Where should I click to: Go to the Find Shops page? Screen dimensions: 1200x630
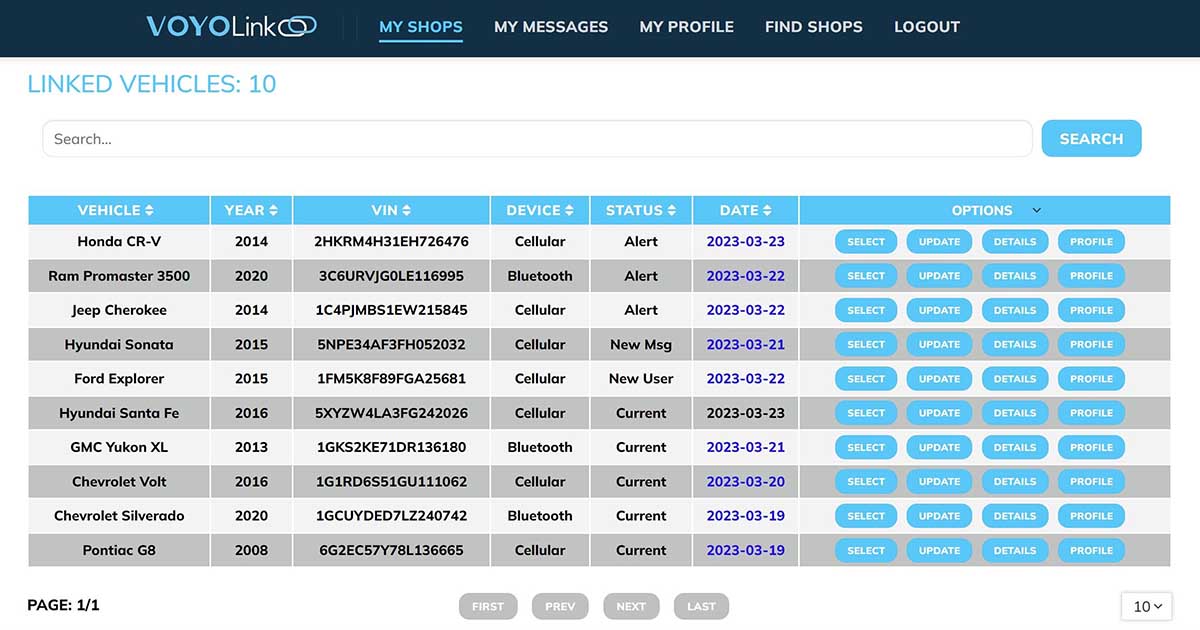pyautogui.click(x=813, y=27)
